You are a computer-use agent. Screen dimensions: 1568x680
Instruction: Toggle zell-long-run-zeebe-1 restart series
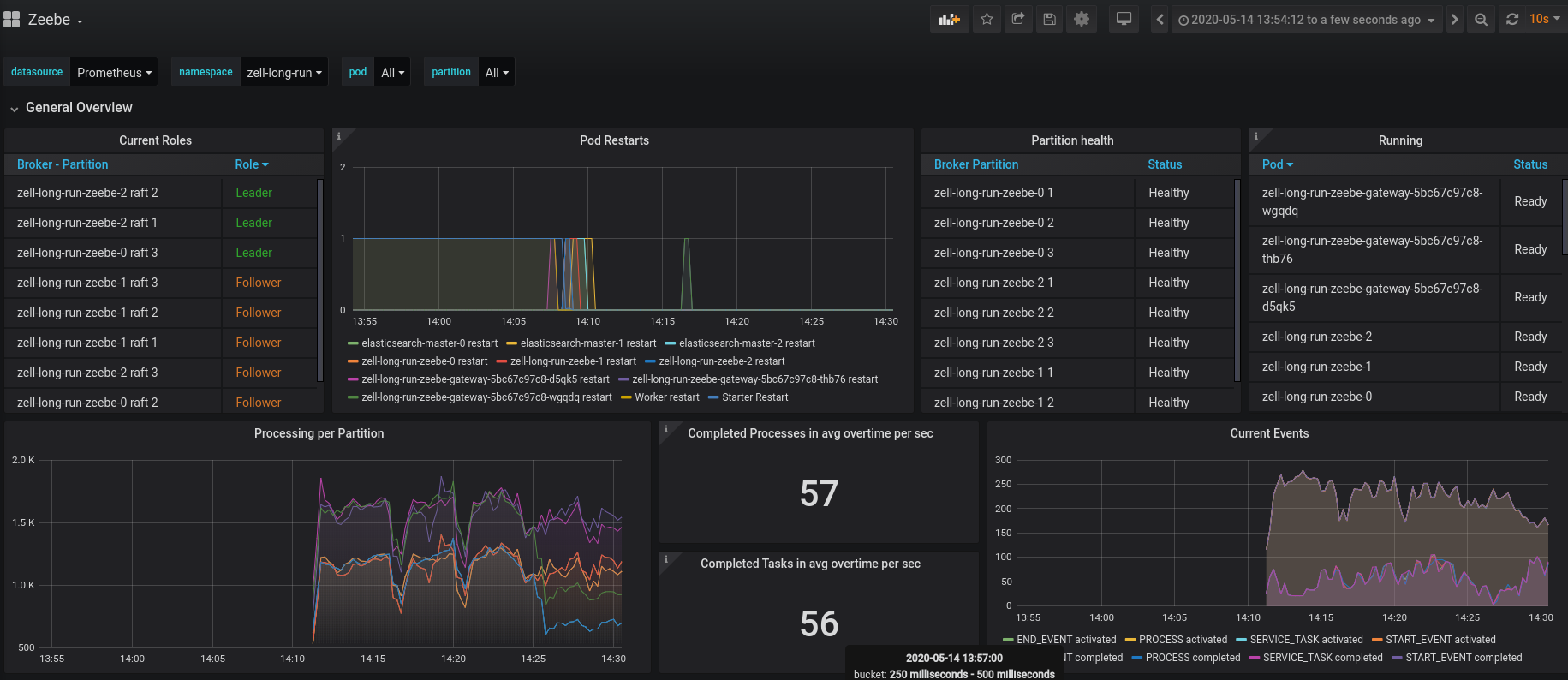[573, 361]
